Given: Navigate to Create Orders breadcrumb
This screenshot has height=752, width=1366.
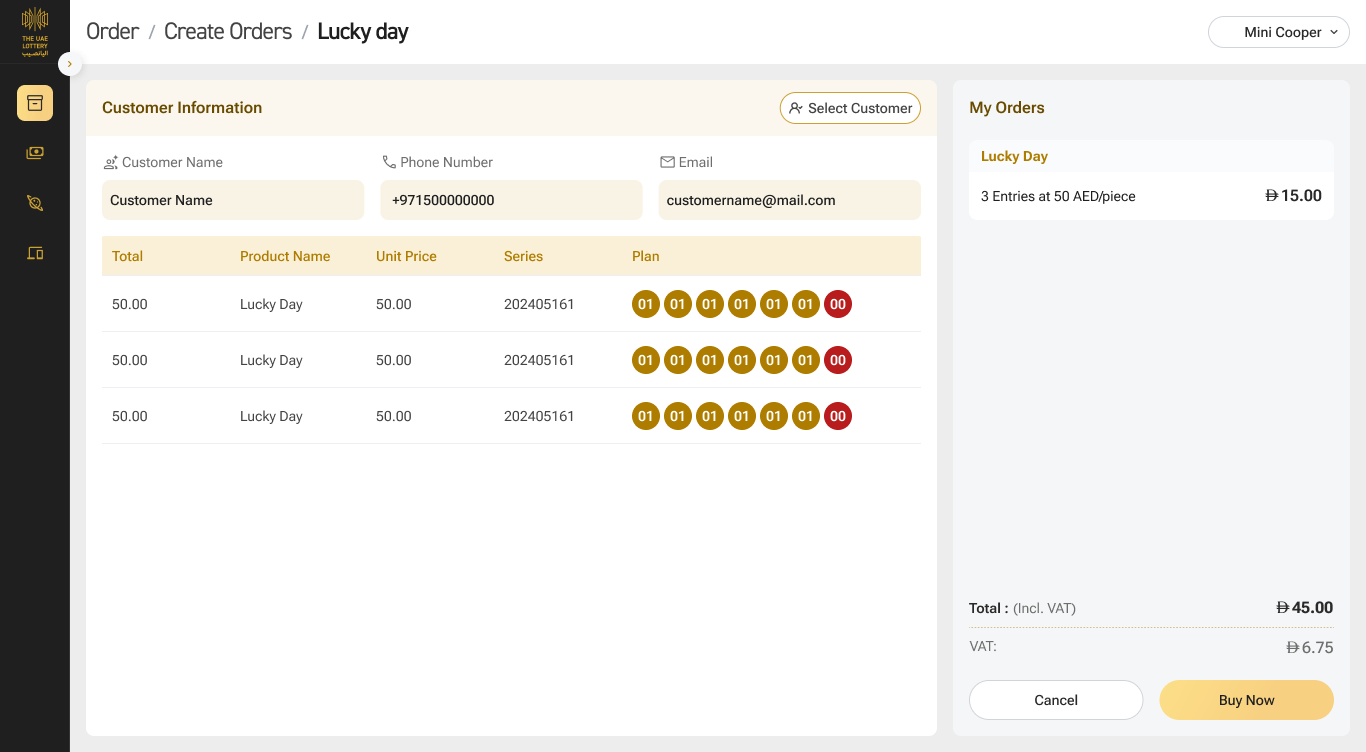Looking at the screenshot, I should point(228,32).
